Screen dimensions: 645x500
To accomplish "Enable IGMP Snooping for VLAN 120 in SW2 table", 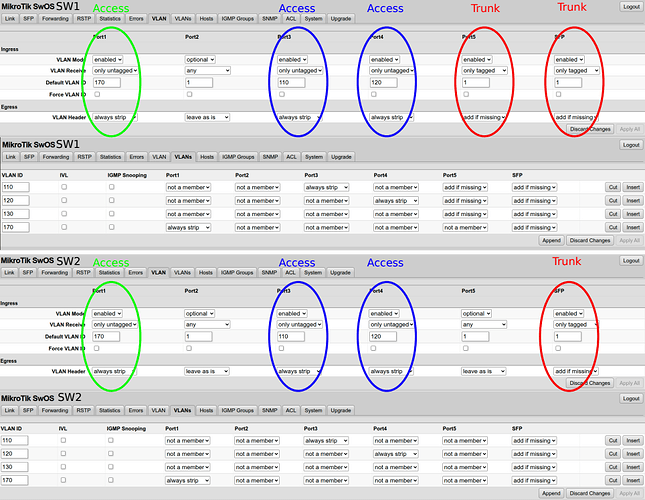I will (111, 454).
